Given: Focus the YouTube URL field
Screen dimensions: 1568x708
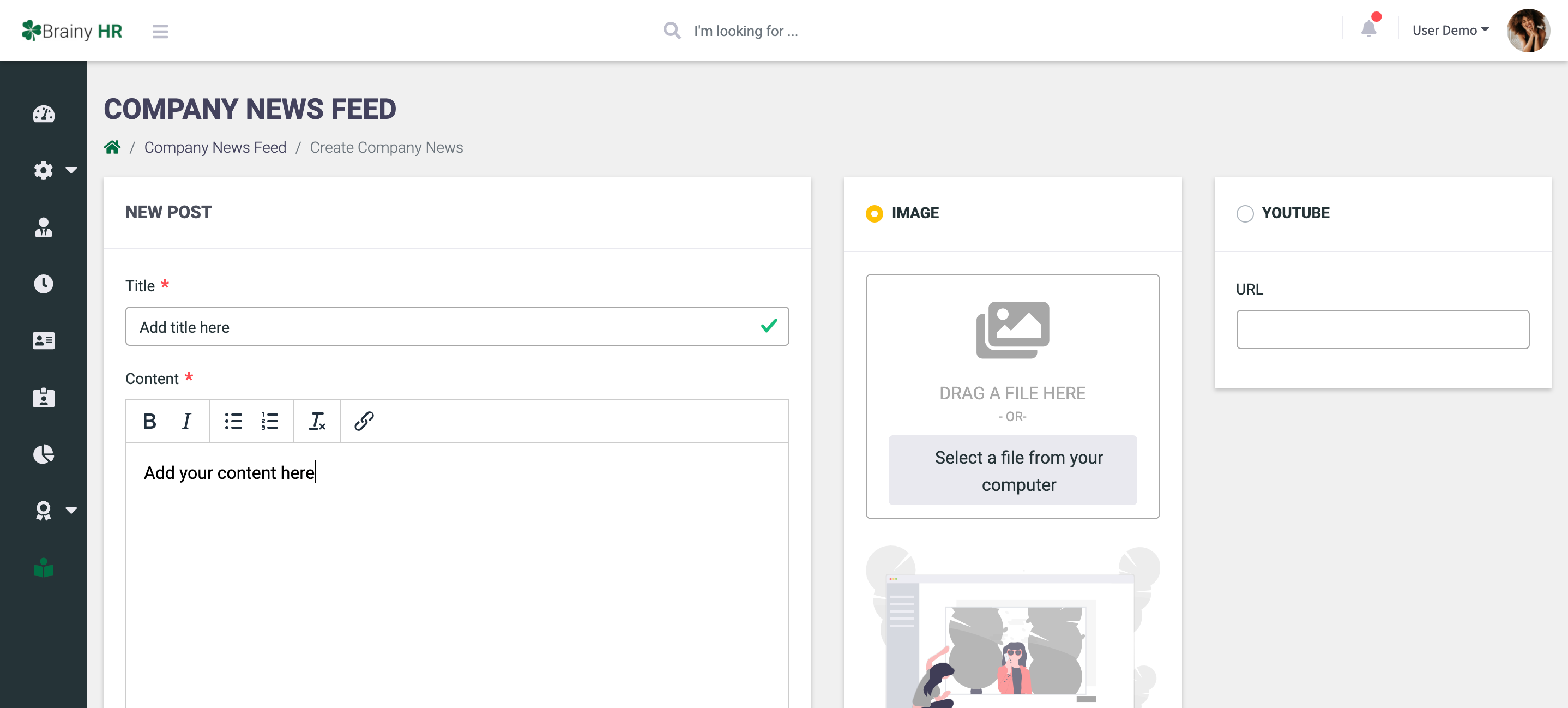Looking at the screenshot, I should [x=1382, y=329].
